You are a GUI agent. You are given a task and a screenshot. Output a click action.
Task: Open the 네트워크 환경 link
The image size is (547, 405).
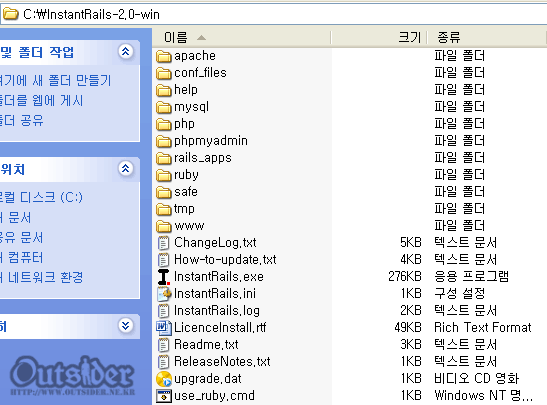click(42, 277)
